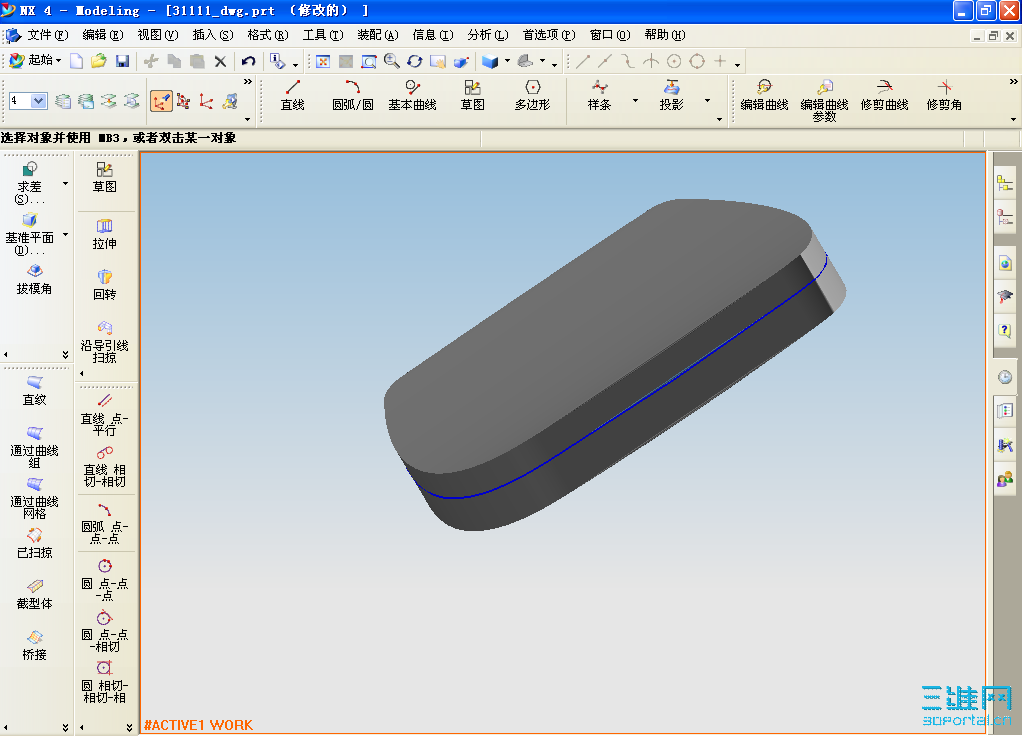The height and width of the screenshot is (736, 1022).
Task: Click the 基准平面 datum plane tool
Action: 29,234
